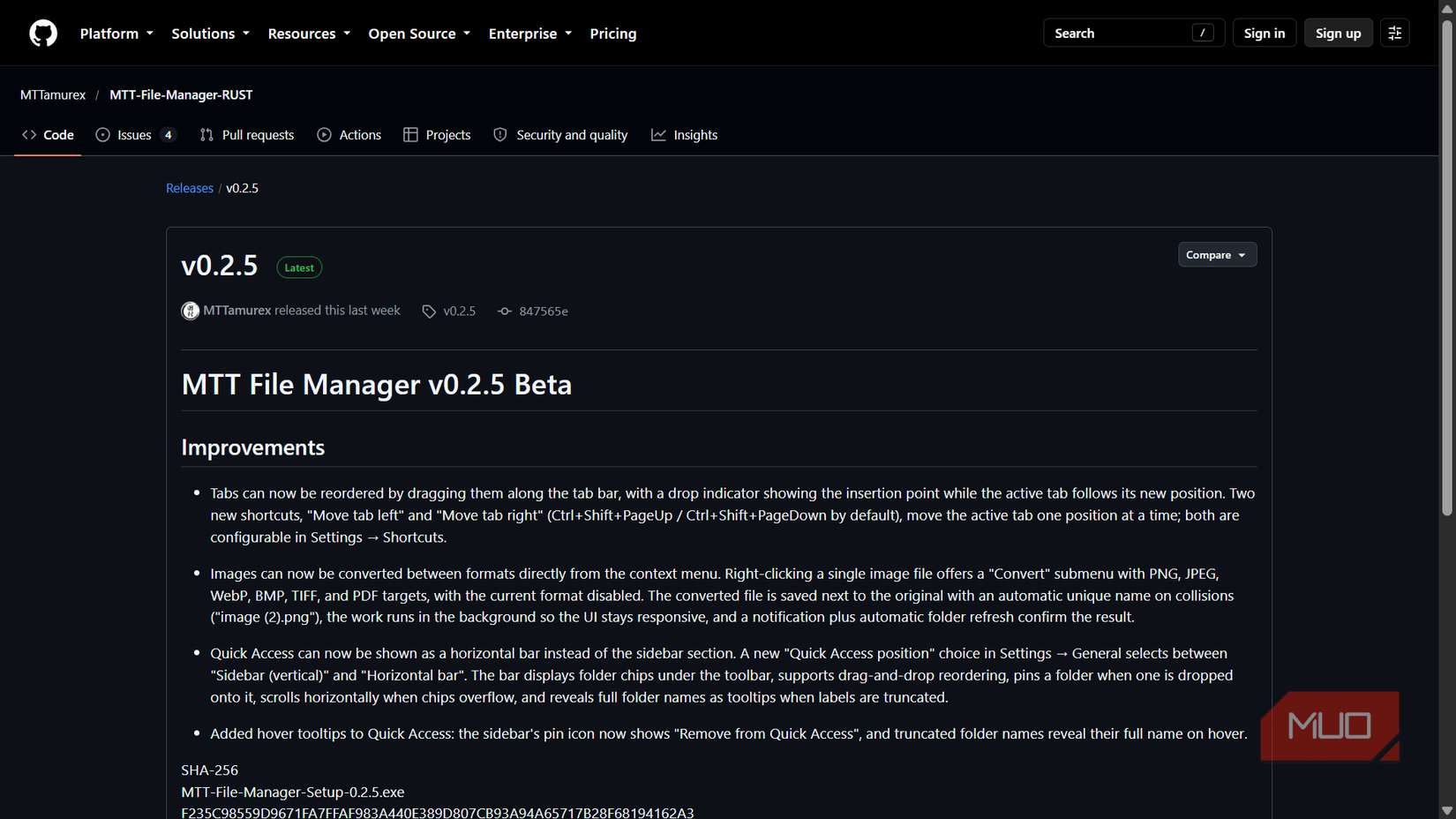Open the Compare dropdown
1456x819 pixels.
(1217, 255)
